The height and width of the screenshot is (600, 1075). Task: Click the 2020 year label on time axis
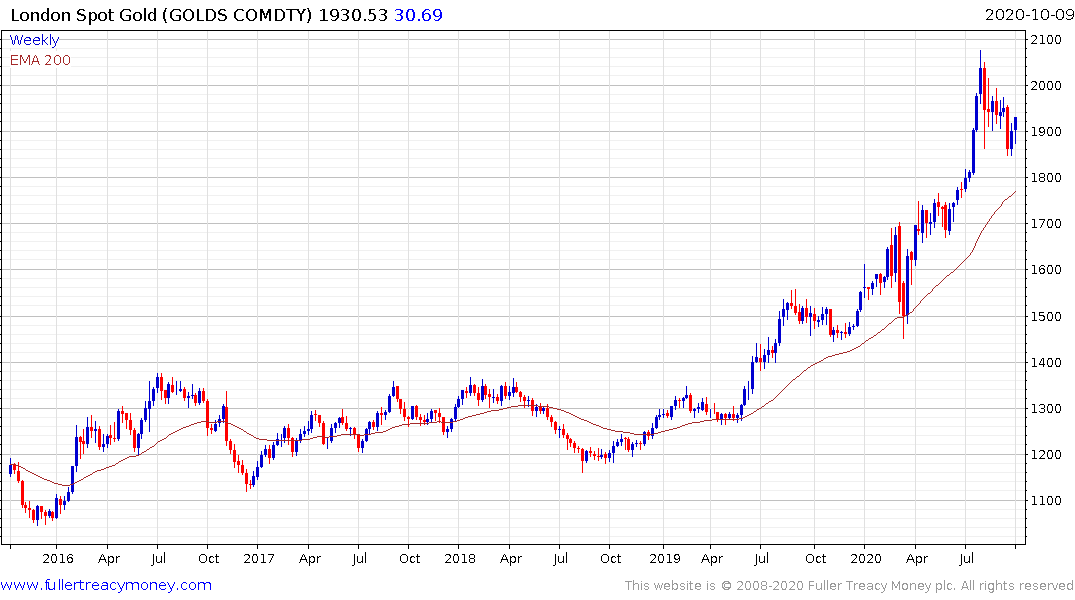(x=865, y=558)
